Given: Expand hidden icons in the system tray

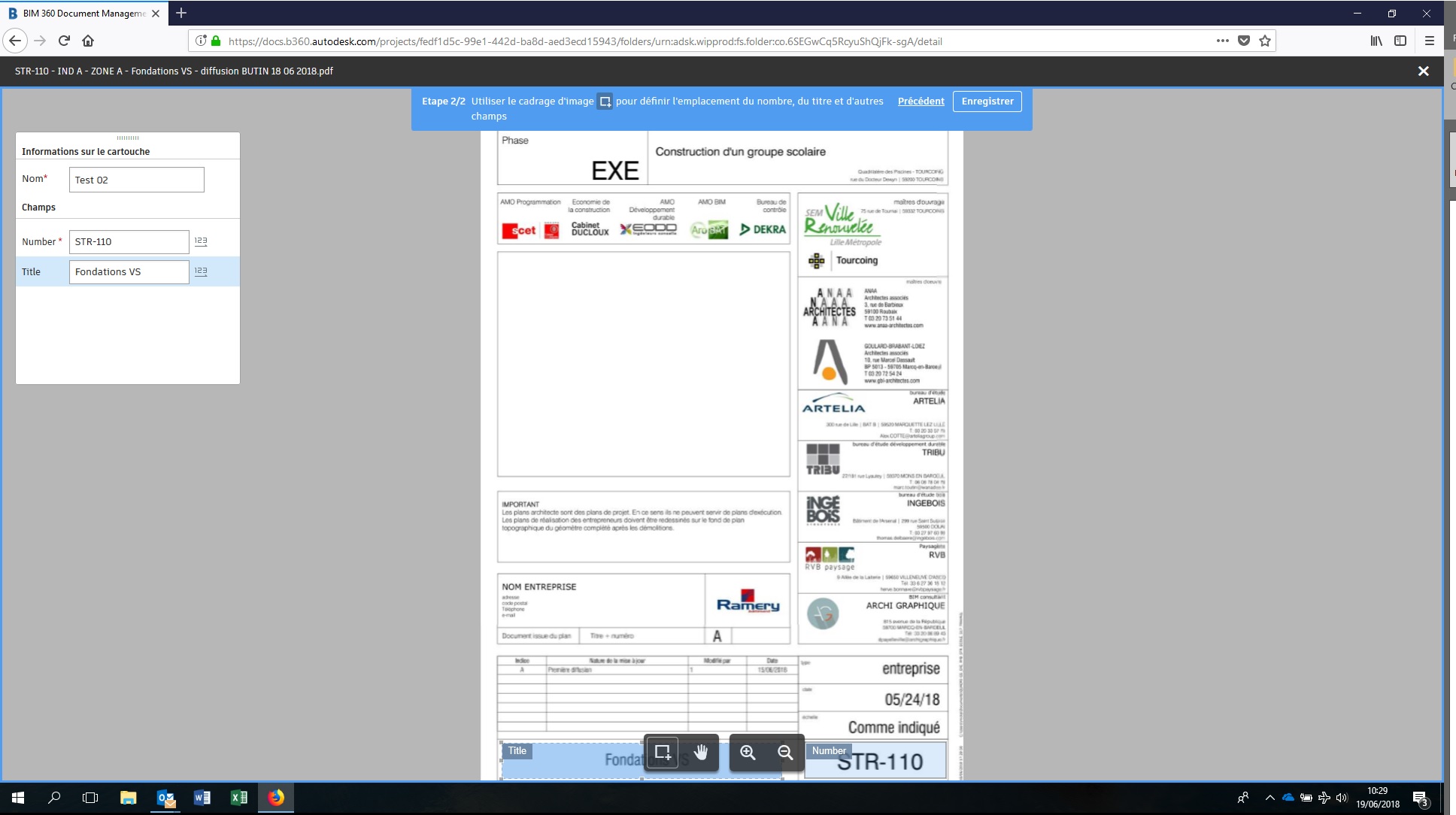Looking at the screenshot, I should 1271,798.
